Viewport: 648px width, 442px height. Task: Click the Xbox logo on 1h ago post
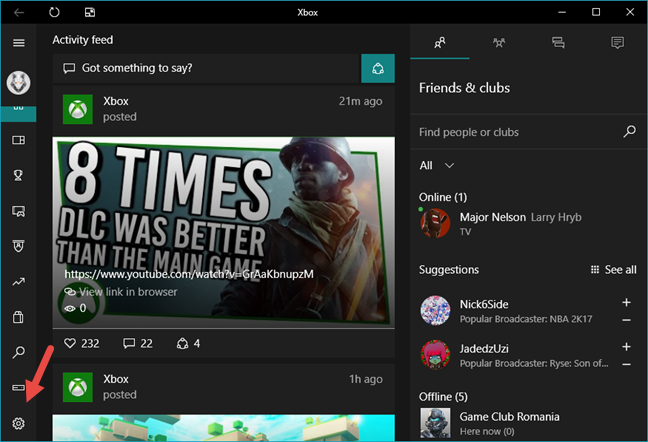[78, 387]
